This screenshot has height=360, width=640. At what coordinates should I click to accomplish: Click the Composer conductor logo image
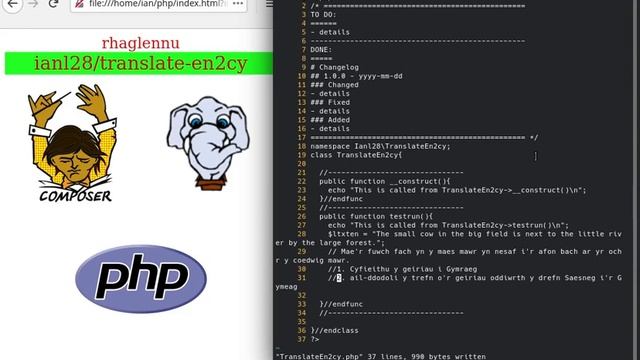[72, 143]
